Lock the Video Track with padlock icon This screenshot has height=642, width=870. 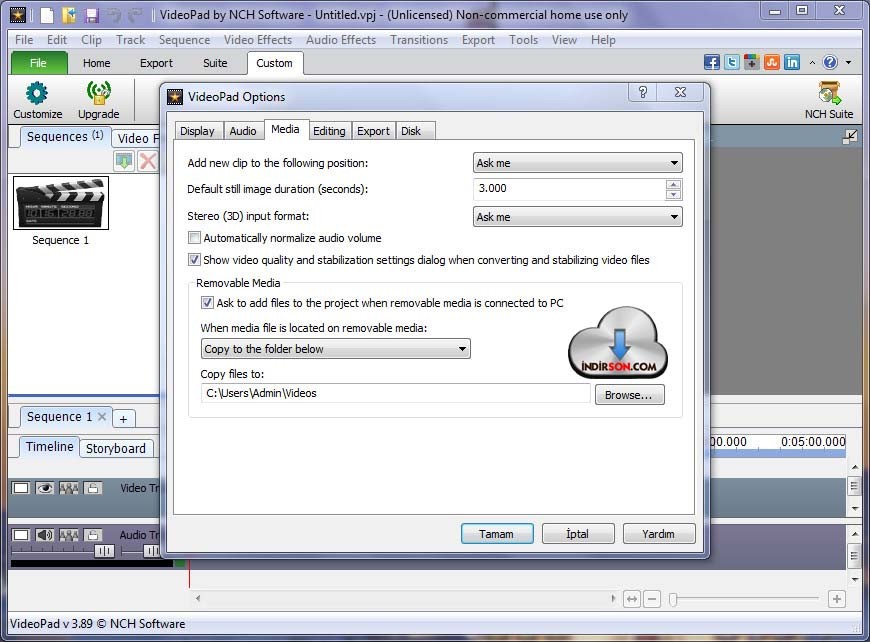coord(93,488)
